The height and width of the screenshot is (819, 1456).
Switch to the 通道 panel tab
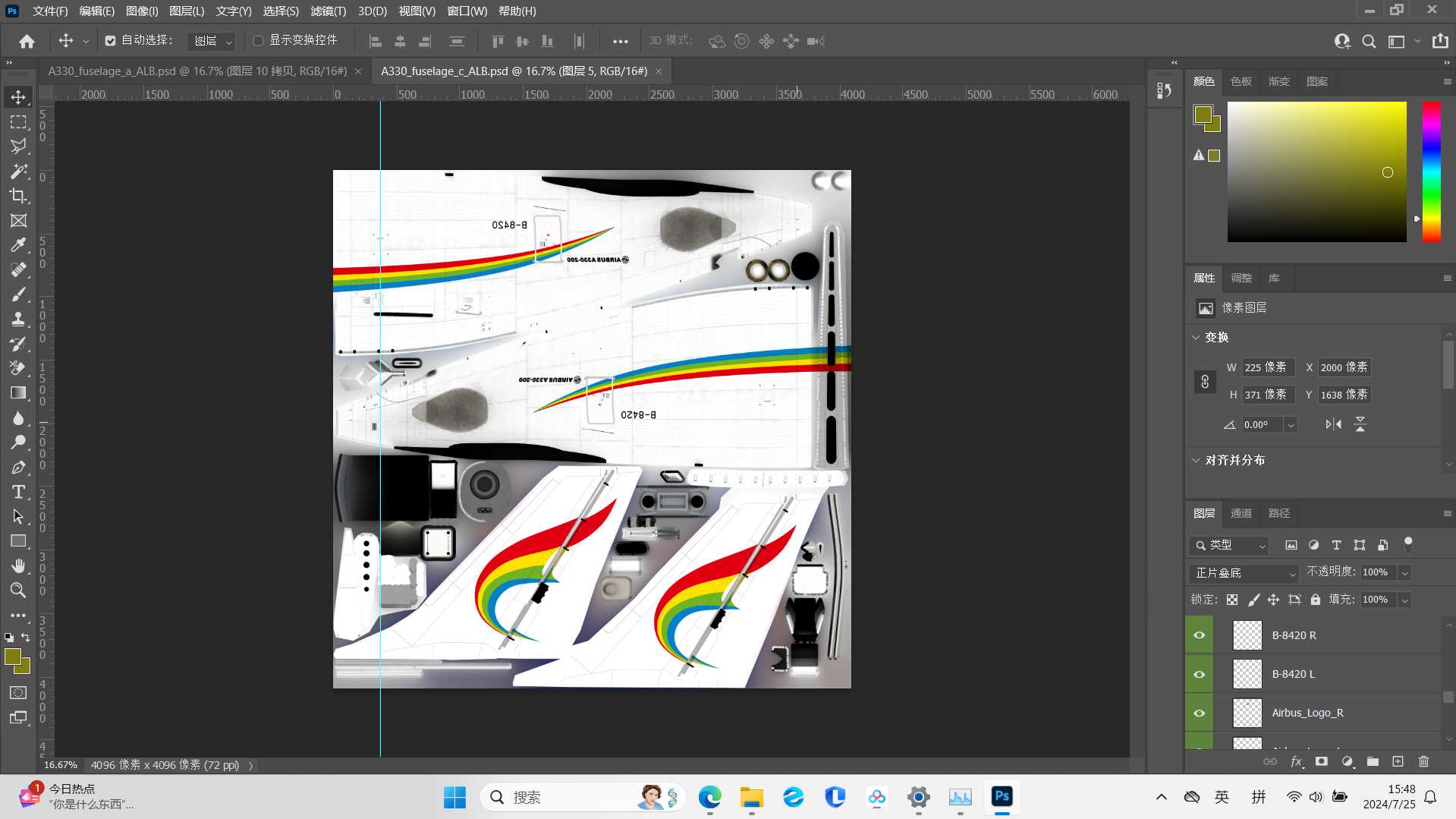coord(1241,513)
